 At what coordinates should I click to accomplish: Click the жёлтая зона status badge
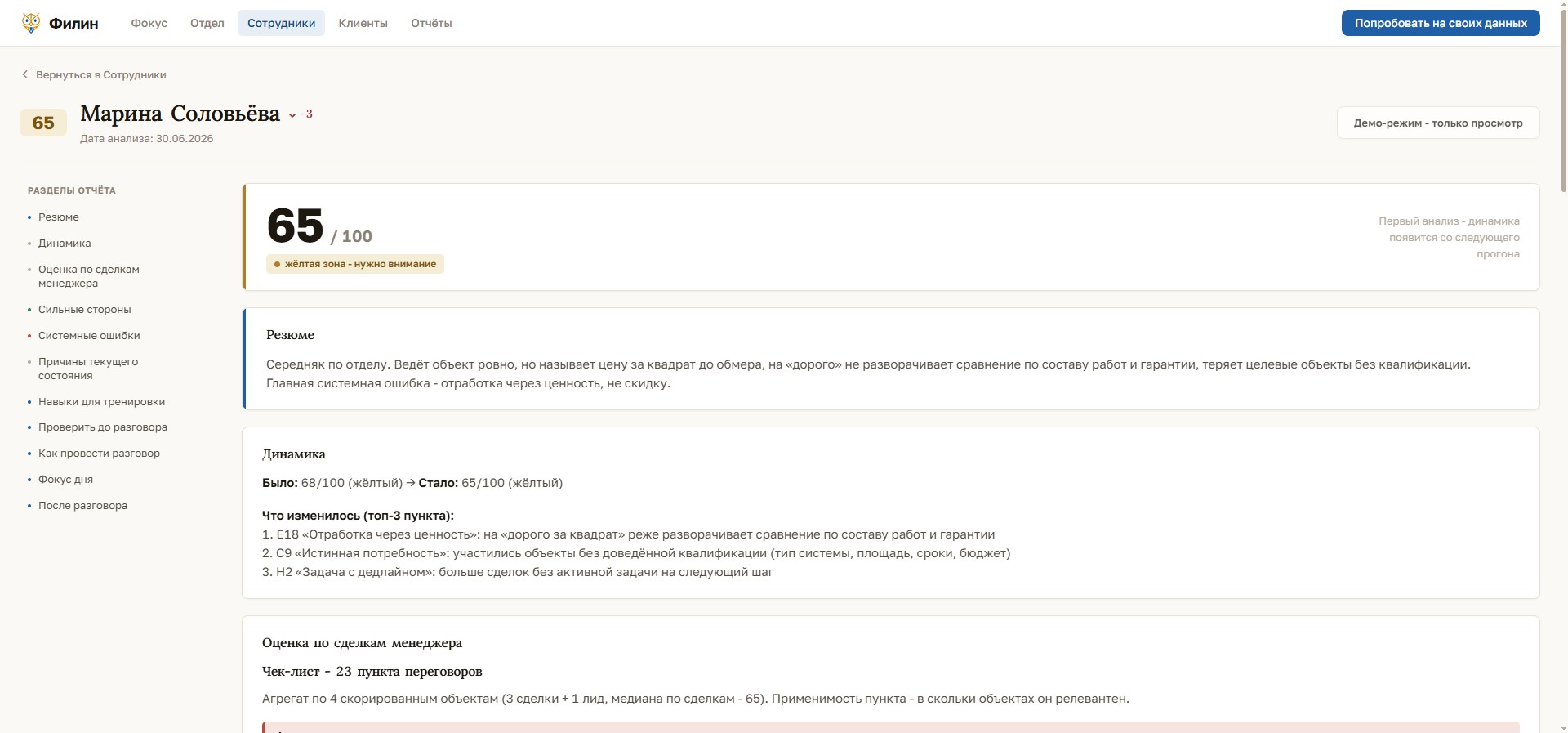tap(355, 264)
